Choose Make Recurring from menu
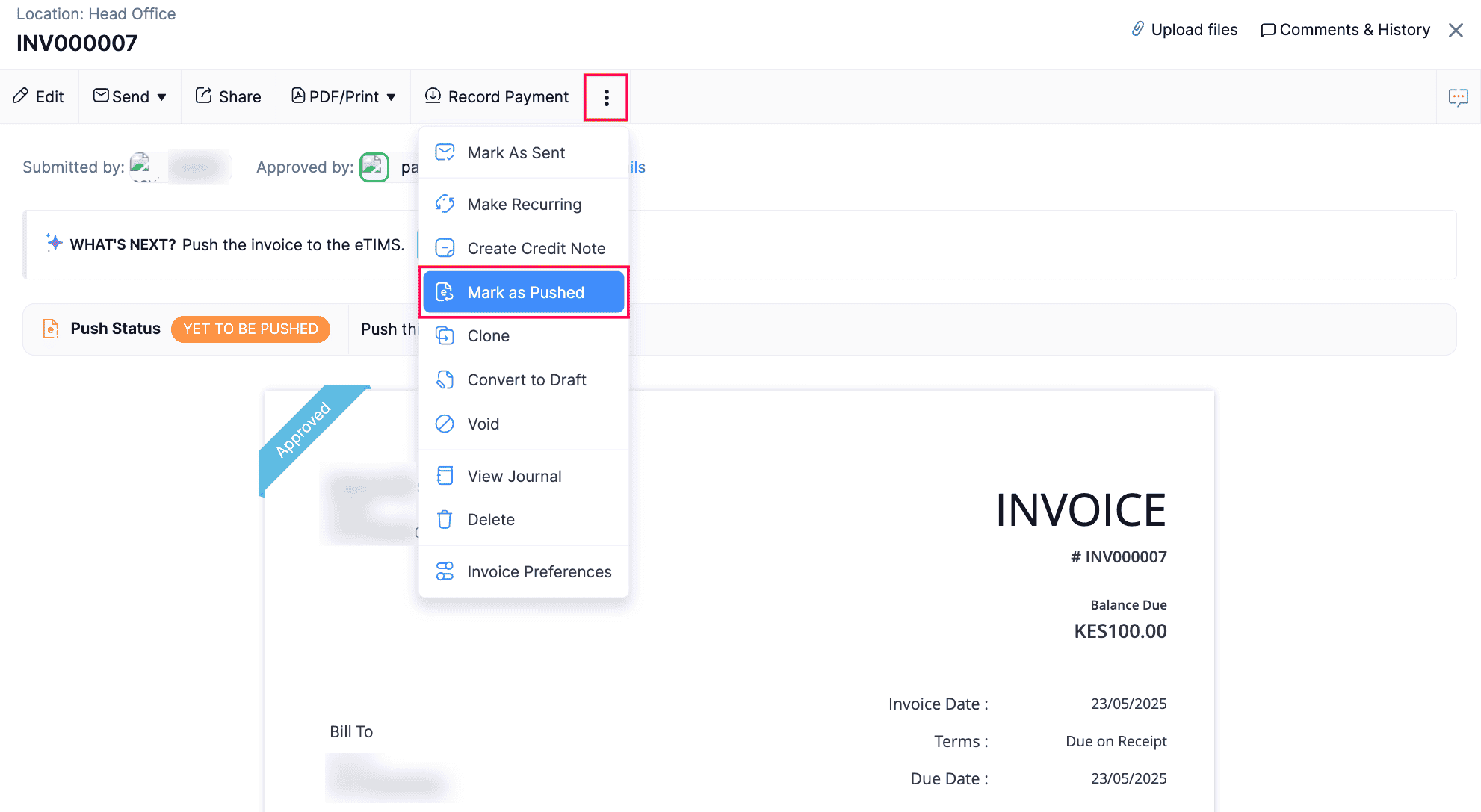 pyautogui.click(x=524, y=205)
